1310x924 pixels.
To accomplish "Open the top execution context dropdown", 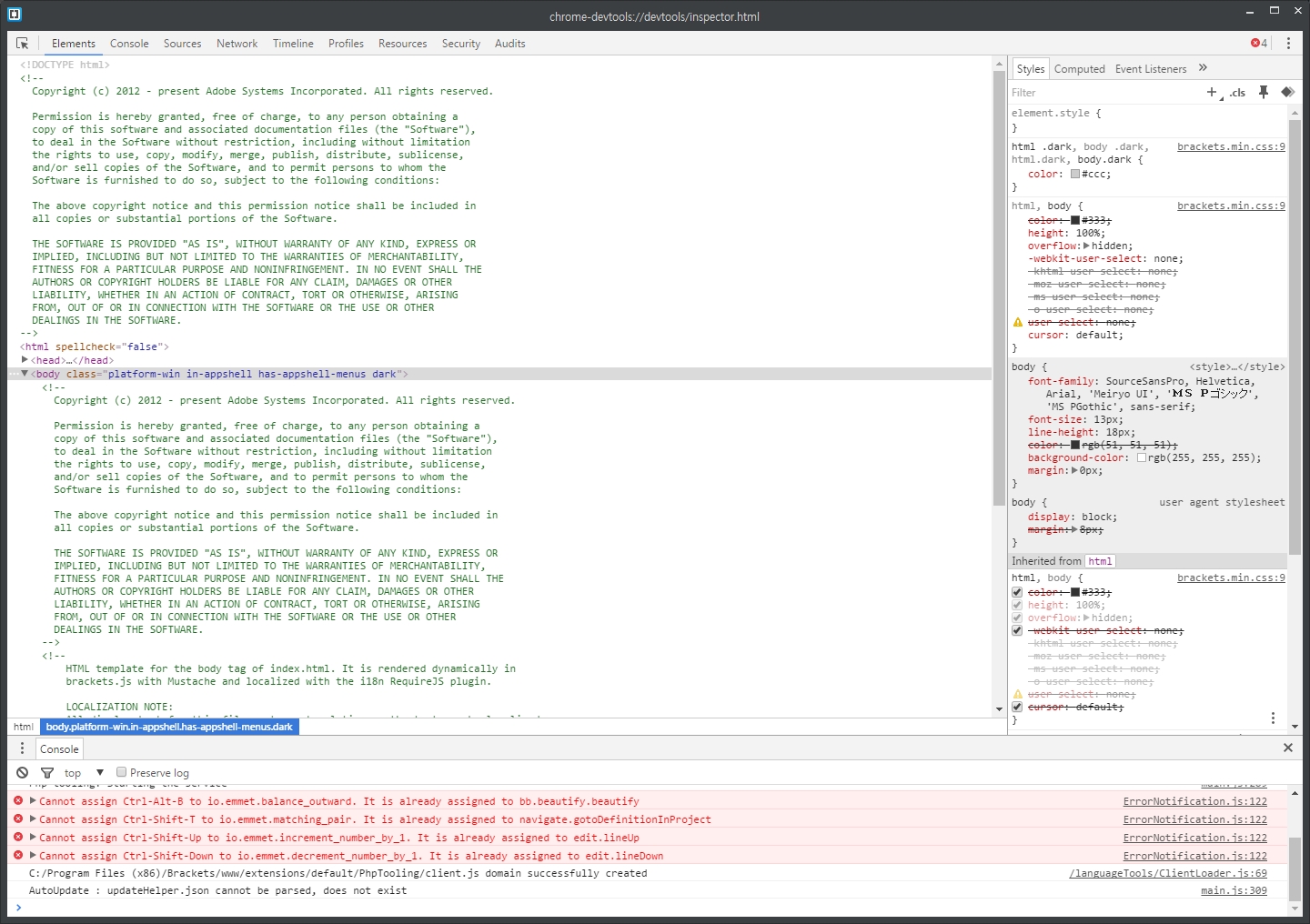I will 84,773.
